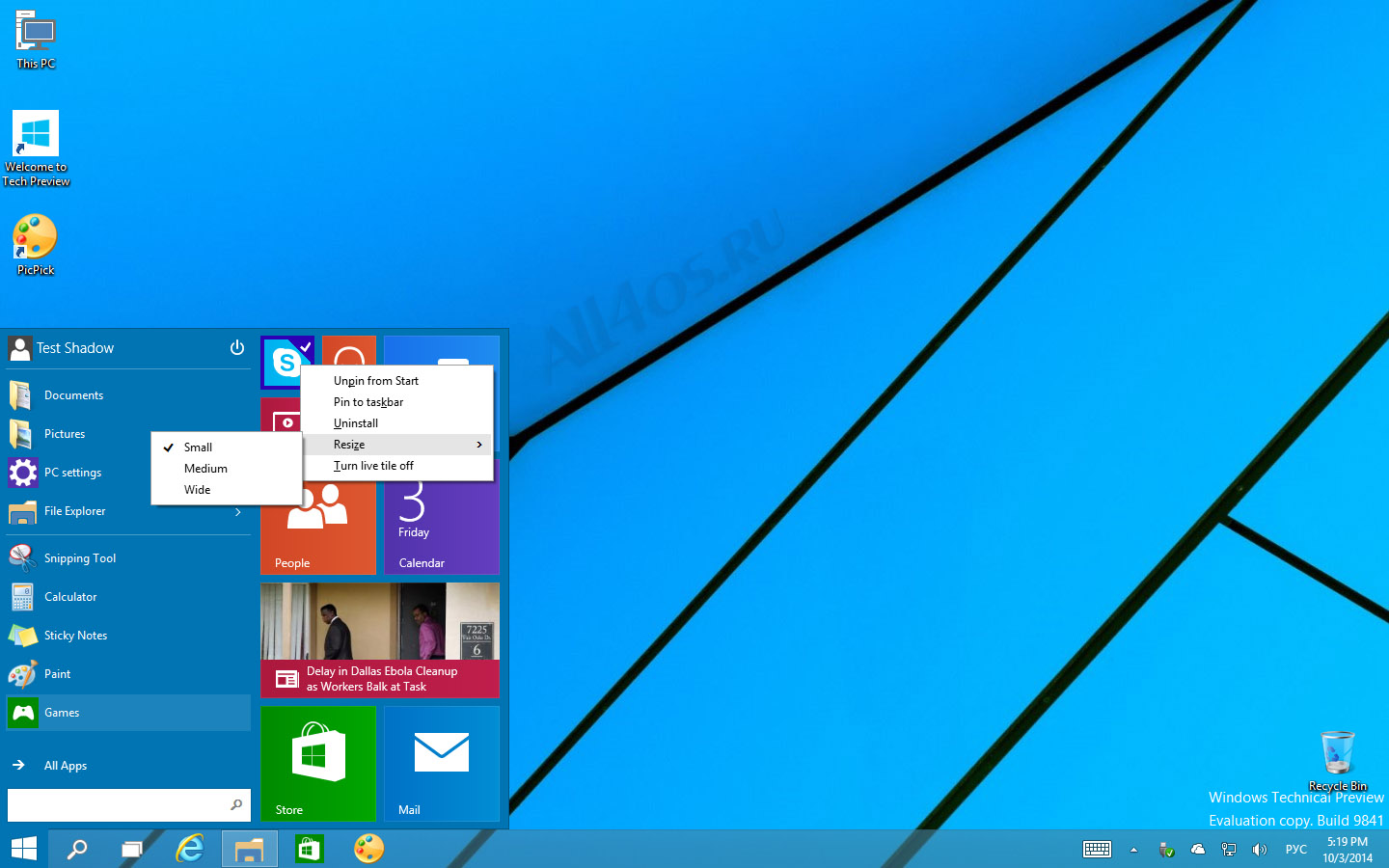1389x868 pixels.
Task: Open PC settings in Start menu
Action: [128, 473]
